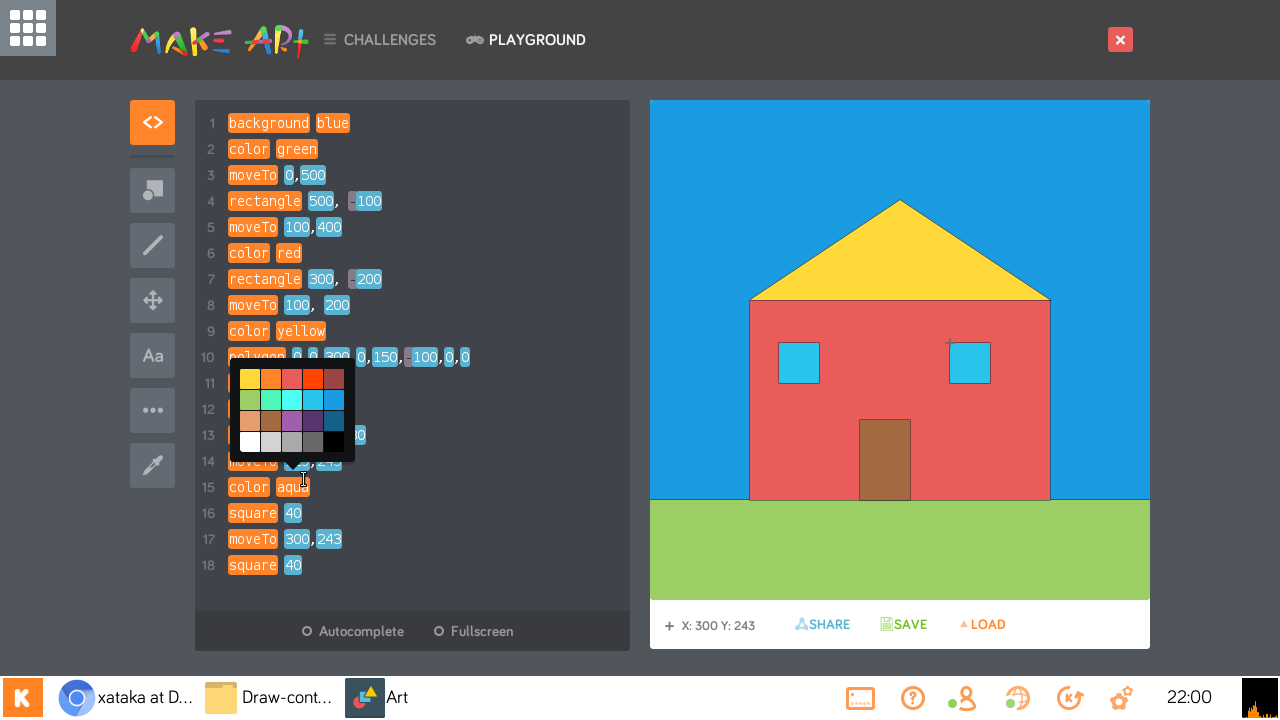
Task: Select the eyedropper color picker tool
Action: point(152,465)
